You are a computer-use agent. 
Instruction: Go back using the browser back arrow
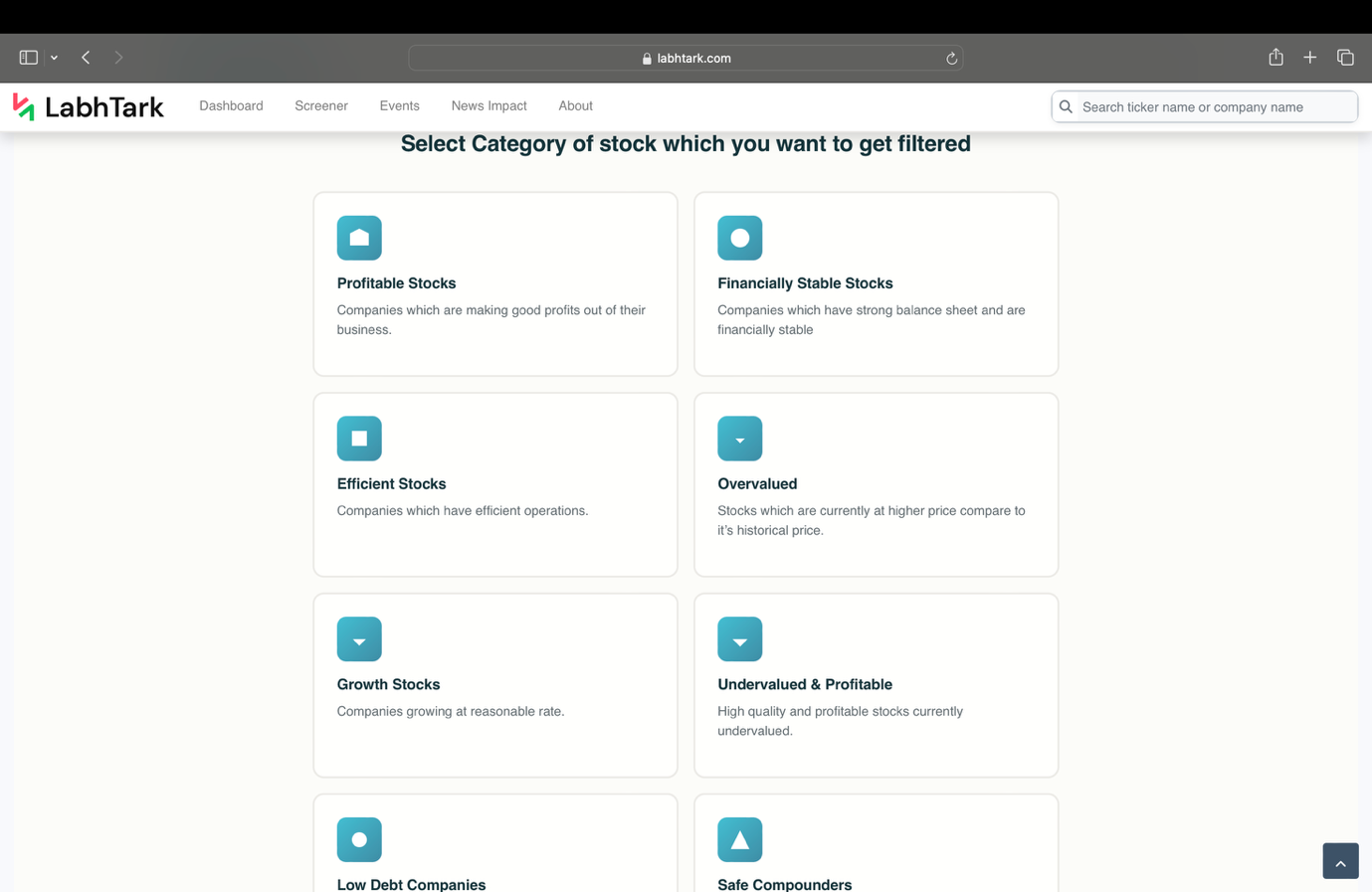tap(87, 58)
